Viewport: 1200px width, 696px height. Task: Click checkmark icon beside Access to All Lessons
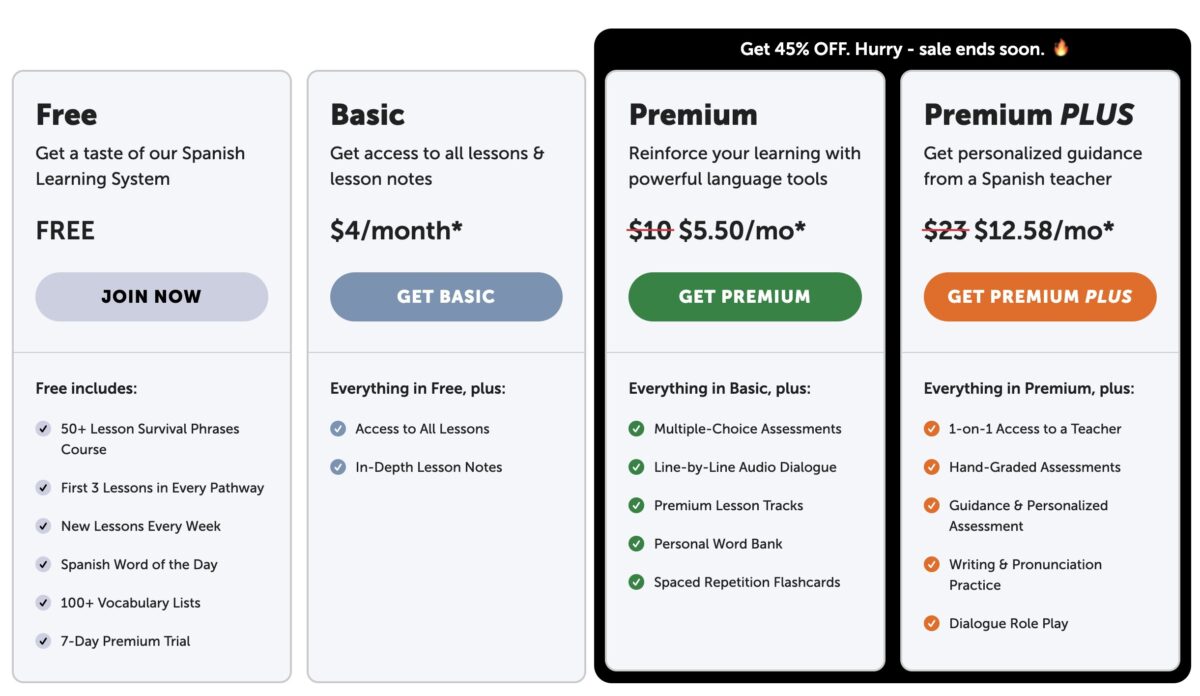(x=338, y=429)
